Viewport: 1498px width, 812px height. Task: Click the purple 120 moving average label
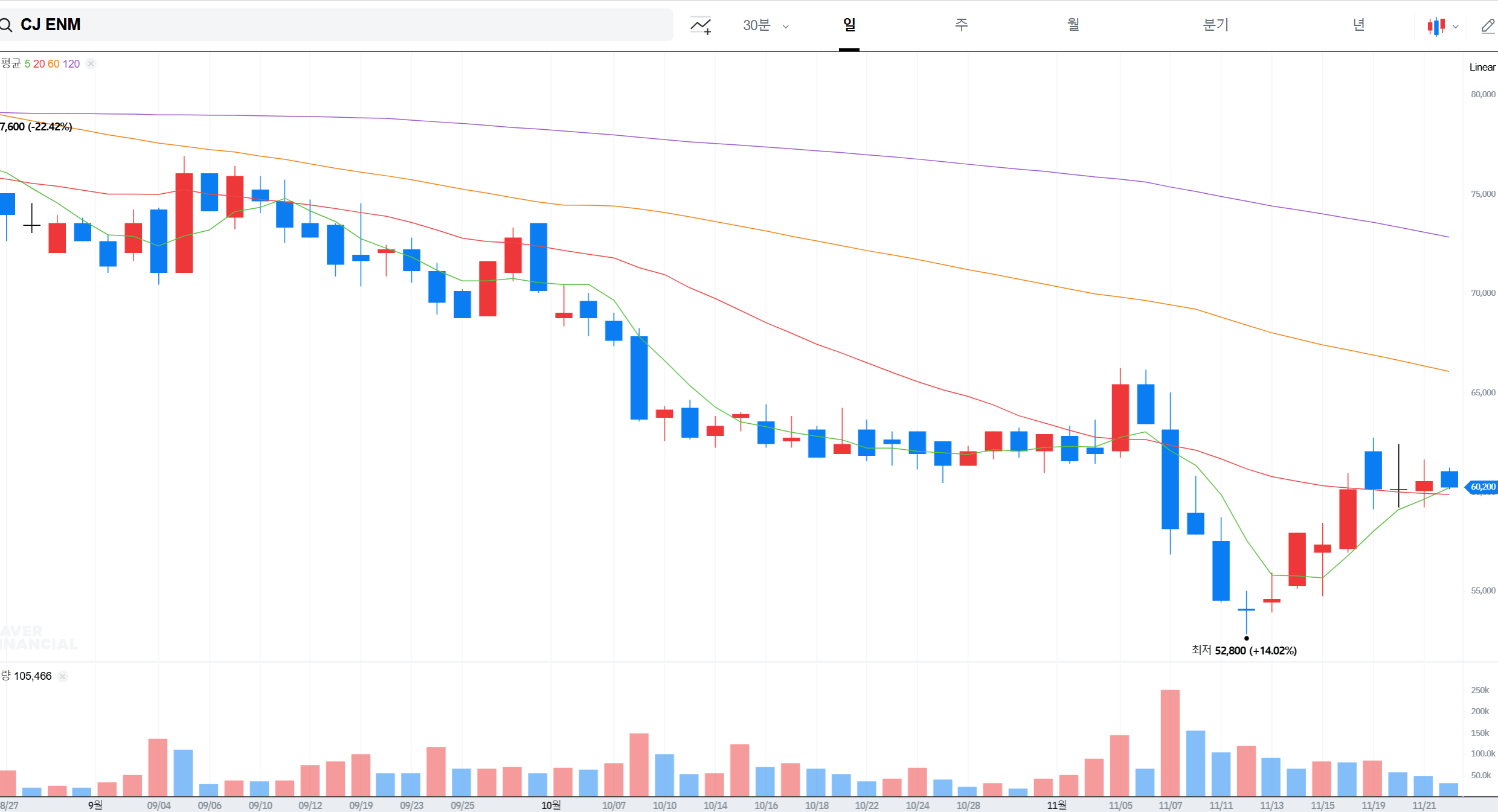coord(71,64)
